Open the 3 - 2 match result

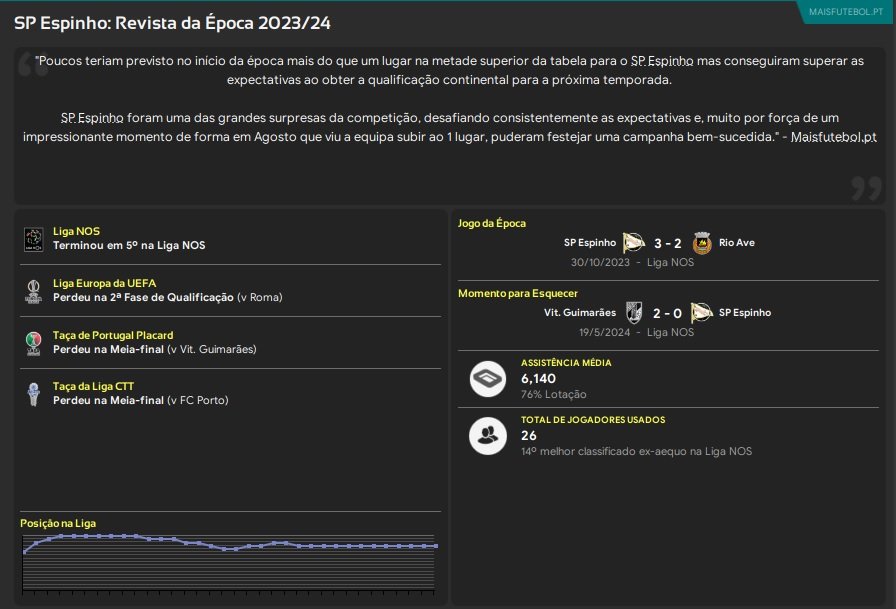click(667, 243)
